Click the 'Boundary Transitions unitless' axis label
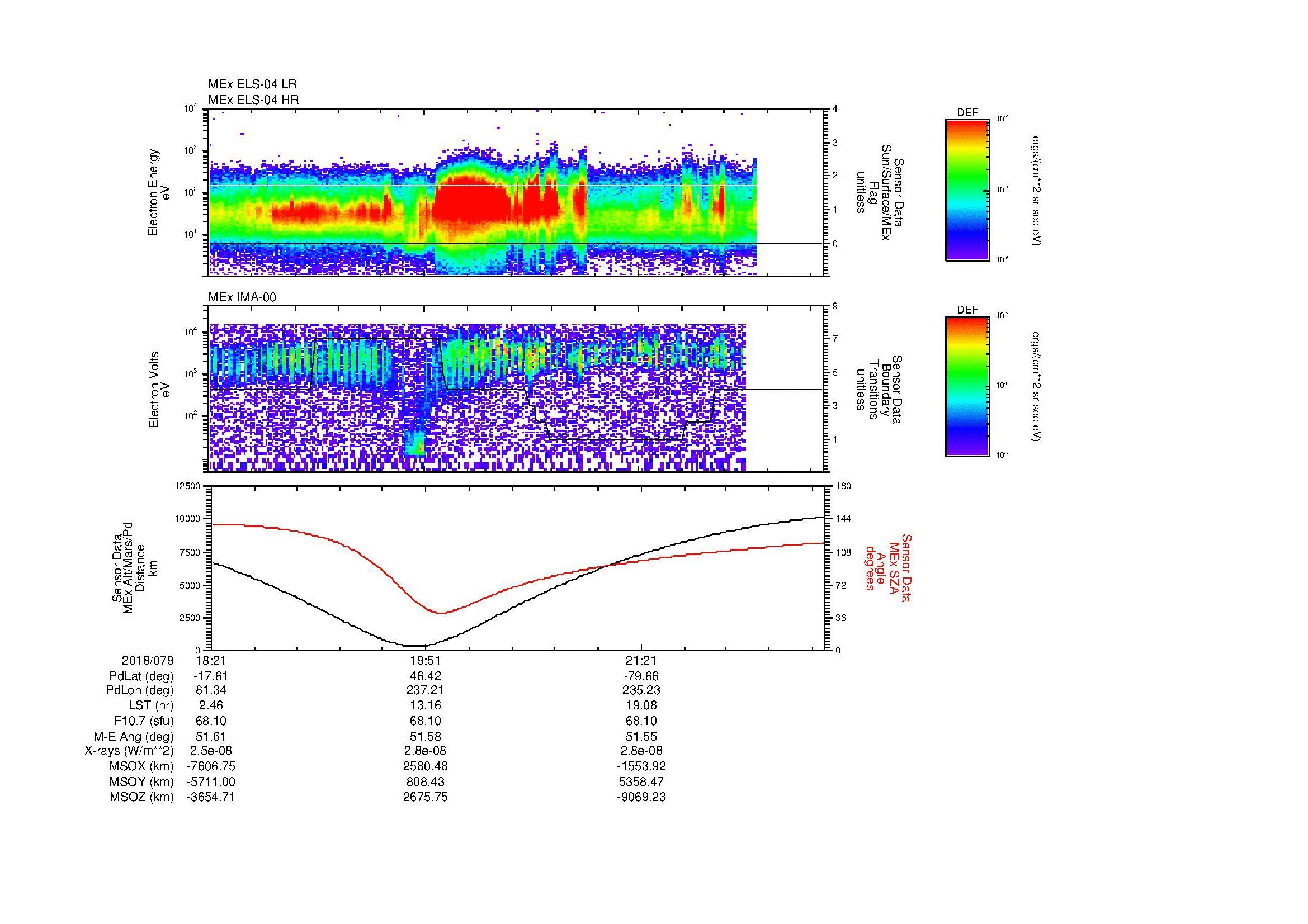 (x=880, y=390)
